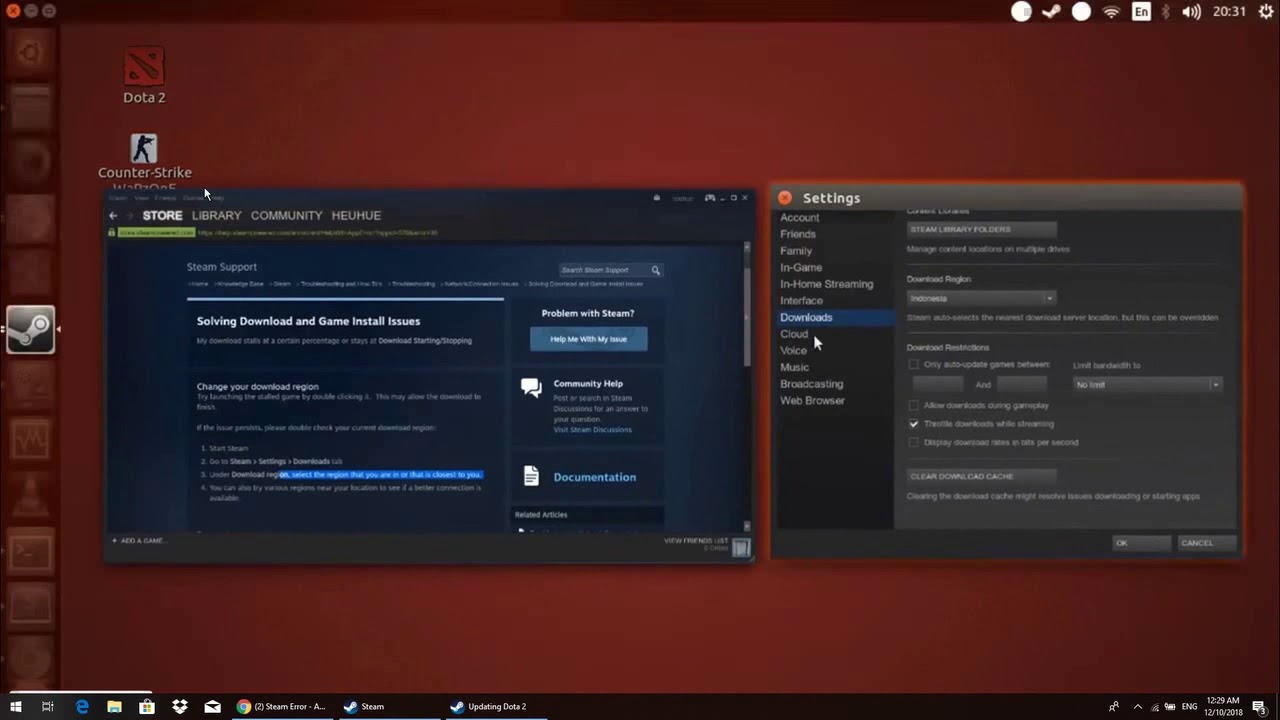Select Web Browser in Settings sidebar
Viewport: 1280px width, 720px height.
tap(812, 400)
